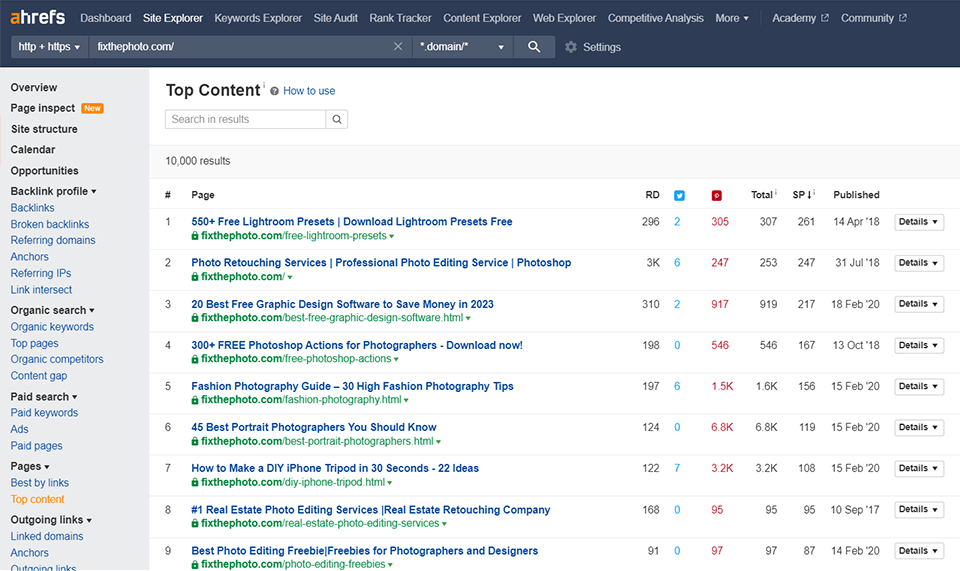Open the 550+ Free Lightroom Presets page link
The width and height of the screenshot is (960, 571).
tap(351, 222)
